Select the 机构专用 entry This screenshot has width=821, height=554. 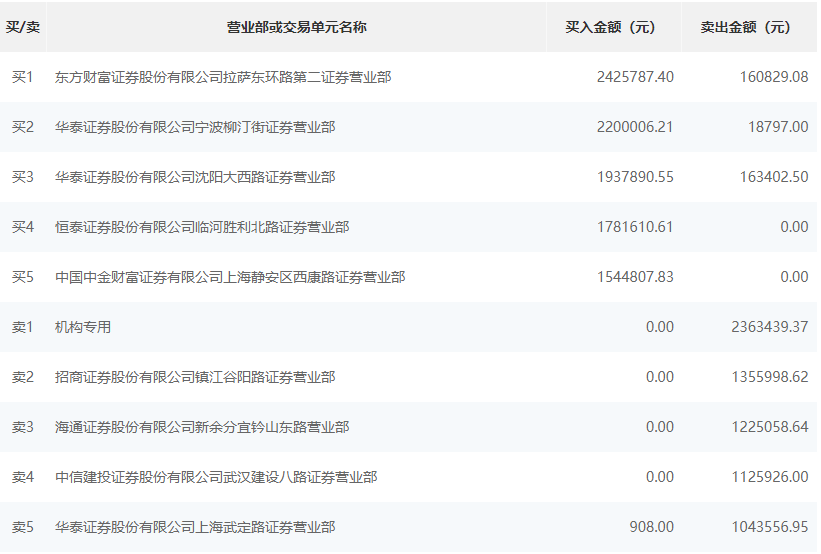(83, 327)
